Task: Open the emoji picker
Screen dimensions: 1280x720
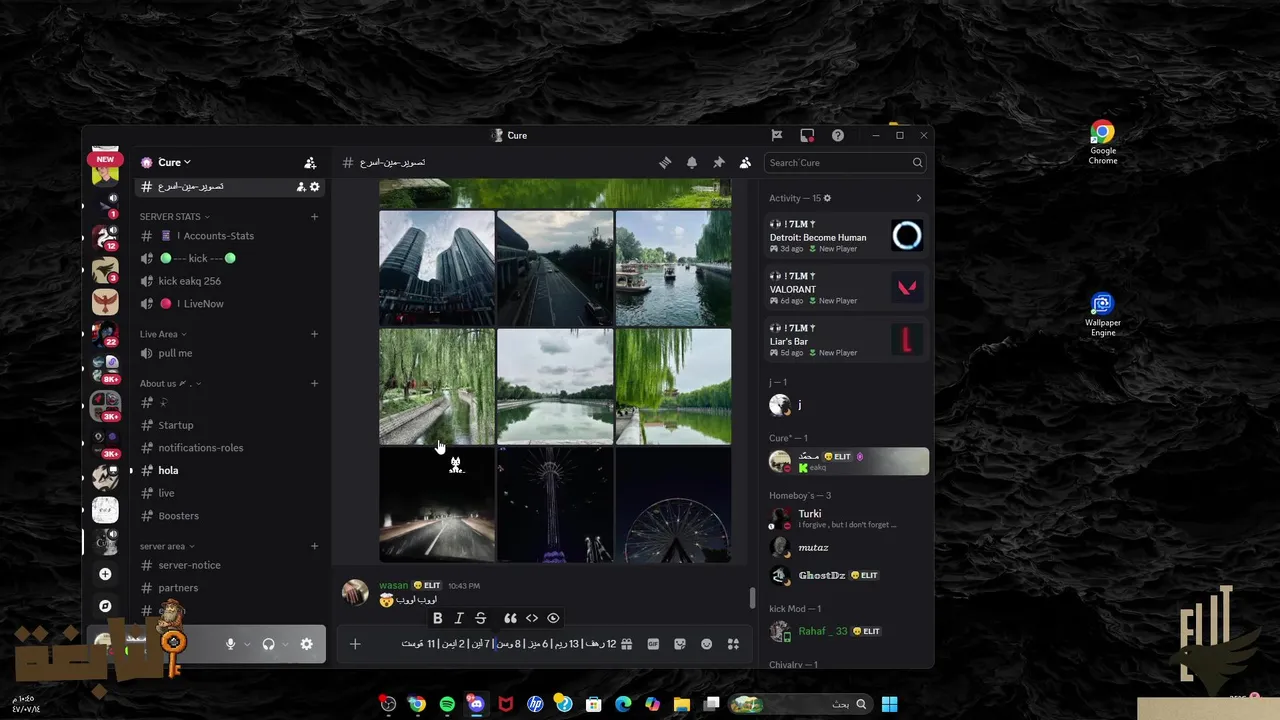Action: click(707, 644)
